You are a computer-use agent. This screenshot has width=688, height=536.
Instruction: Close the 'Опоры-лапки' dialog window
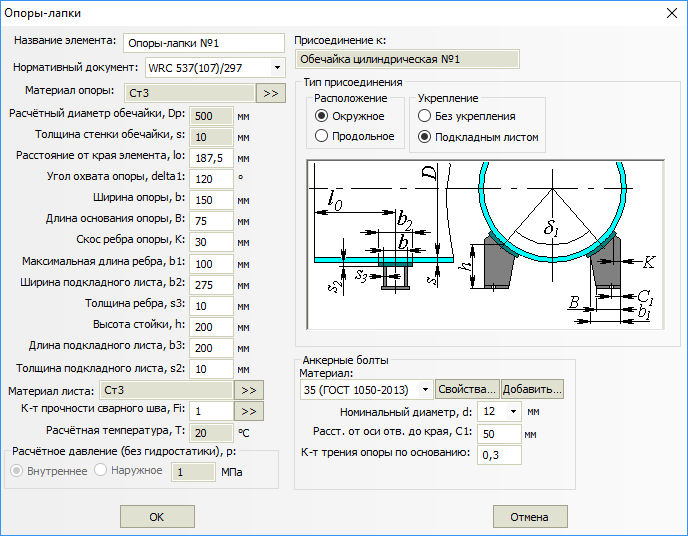click(x=671, y=13)
